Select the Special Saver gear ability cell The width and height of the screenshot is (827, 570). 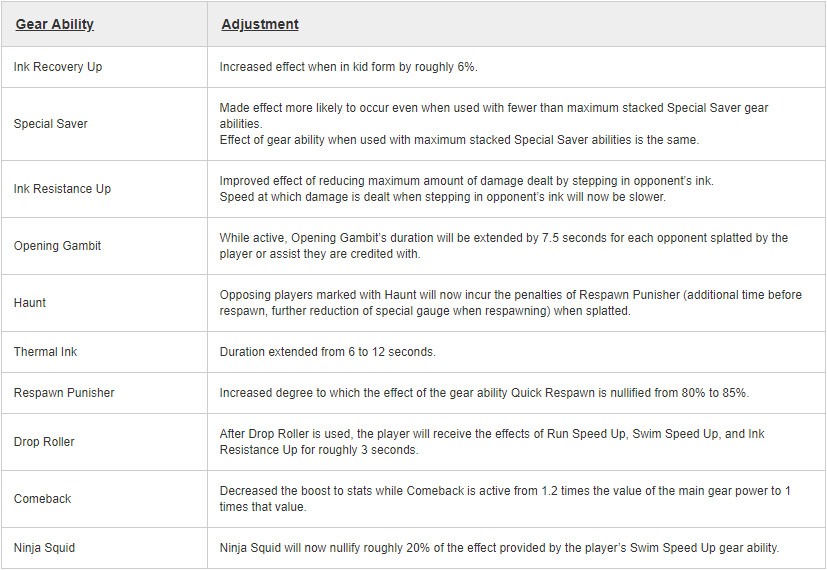[x=51, y=124]
